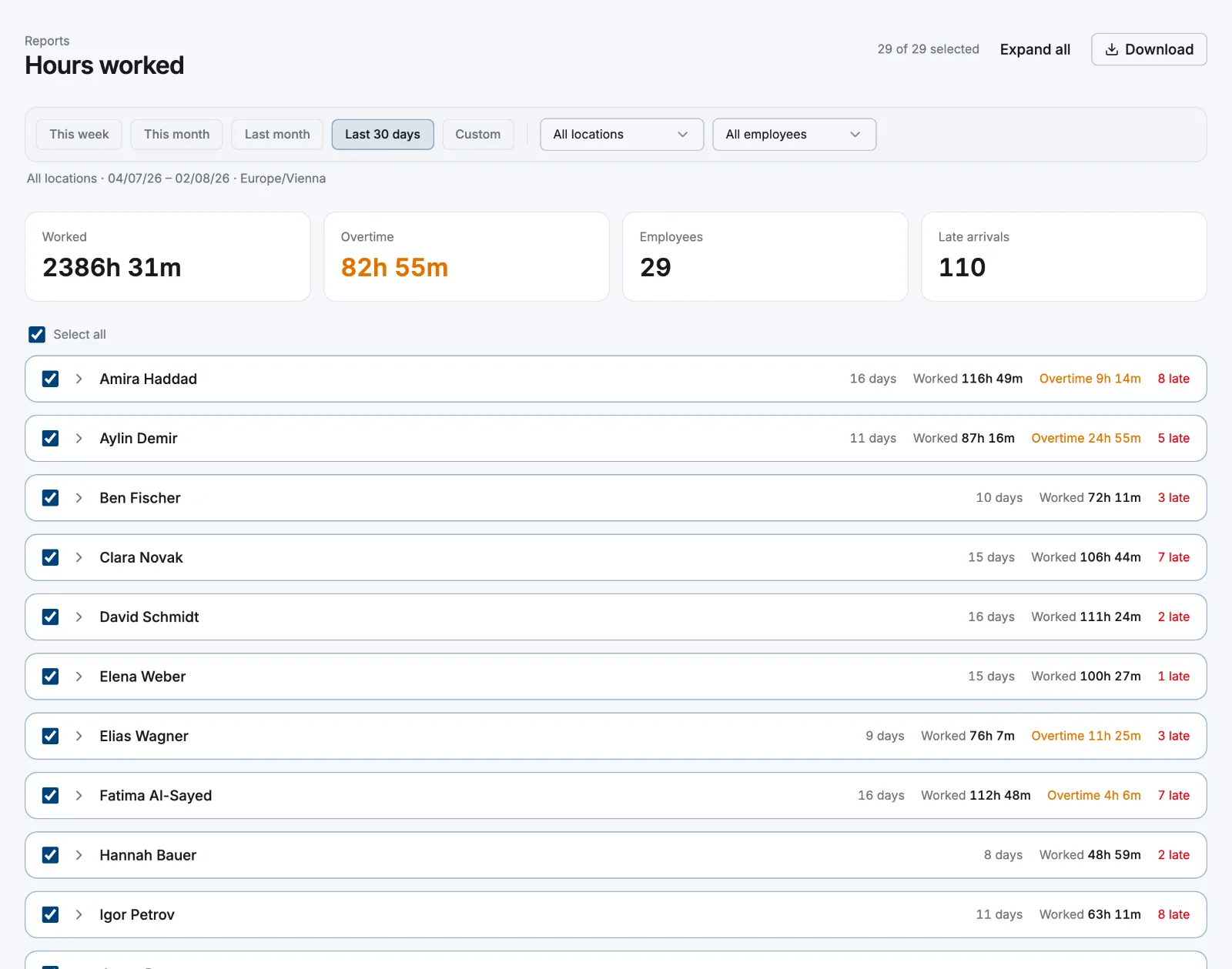Click the name Amira Haddad
The width and height of the screenshot is (1232, 969).
[148, 379]
